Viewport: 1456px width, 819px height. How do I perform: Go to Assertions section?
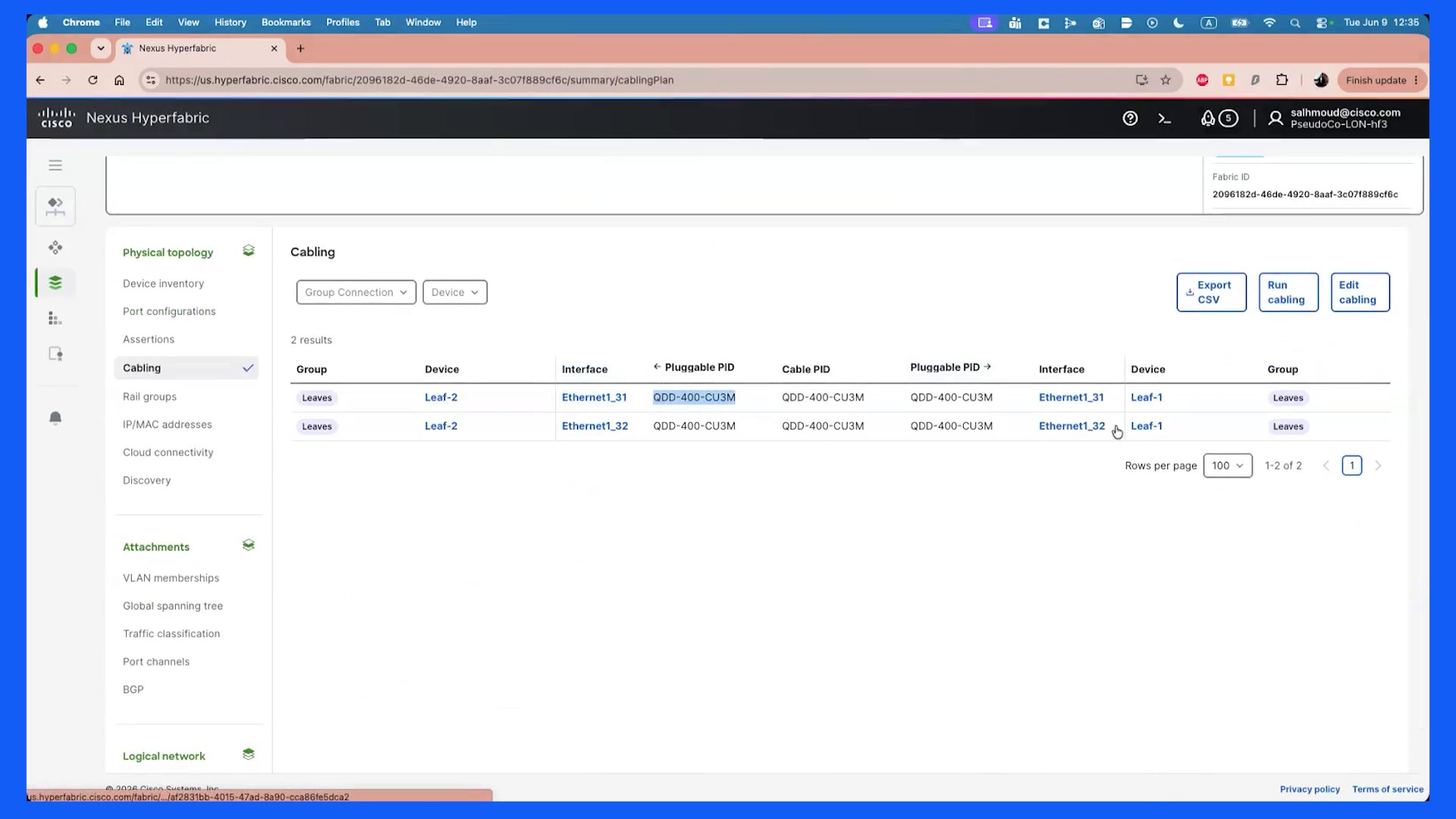coord(149,340)
